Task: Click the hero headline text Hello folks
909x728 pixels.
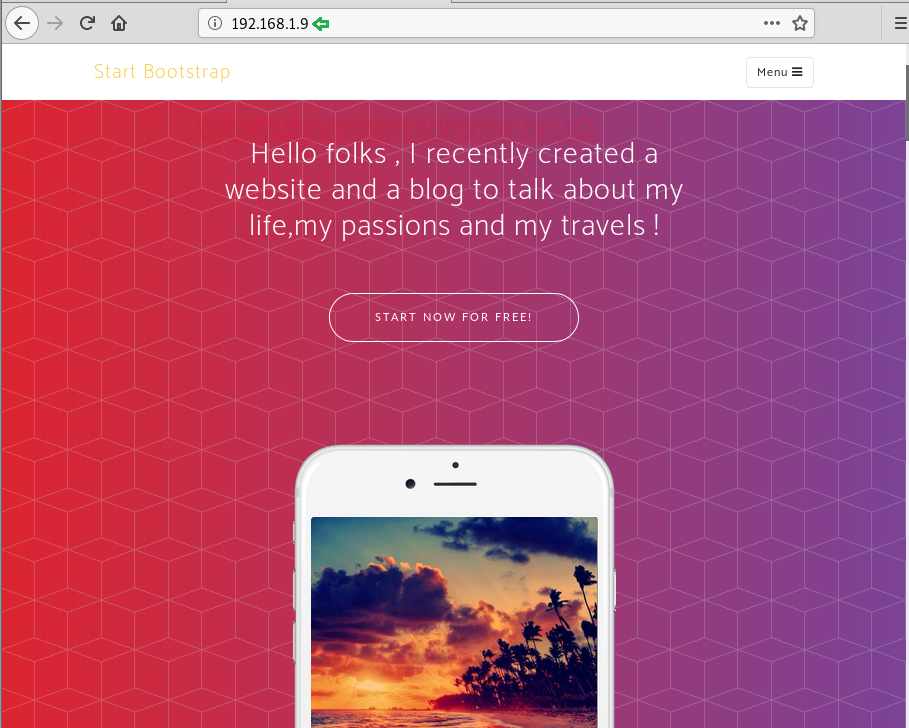Action: pos(318,154)
